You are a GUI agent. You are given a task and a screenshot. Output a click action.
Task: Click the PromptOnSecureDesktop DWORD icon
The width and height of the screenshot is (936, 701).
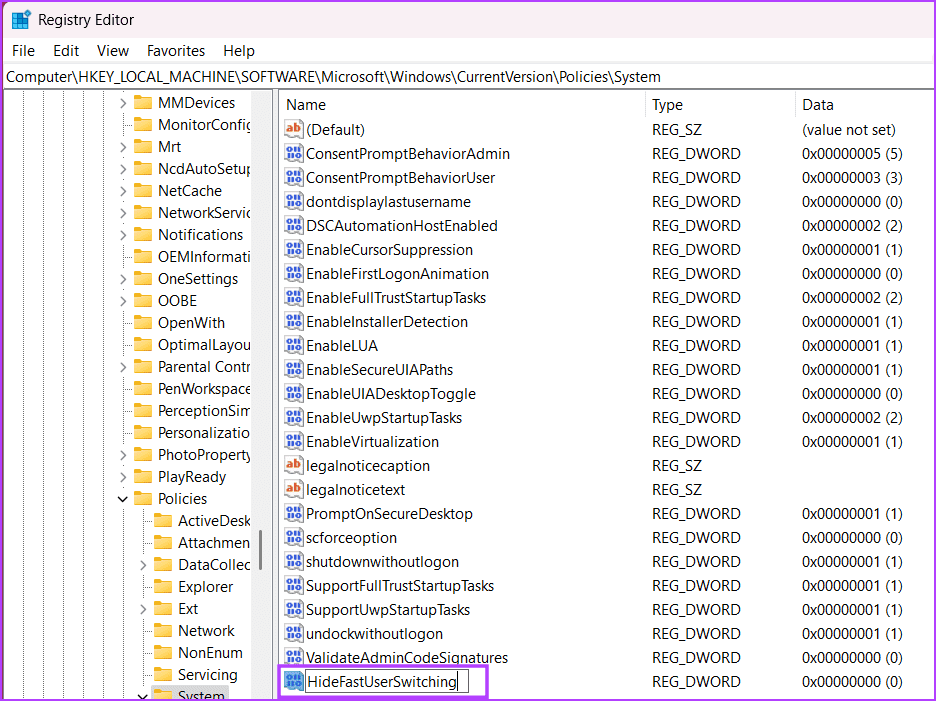pyautogui.click(x=293, y=514)
